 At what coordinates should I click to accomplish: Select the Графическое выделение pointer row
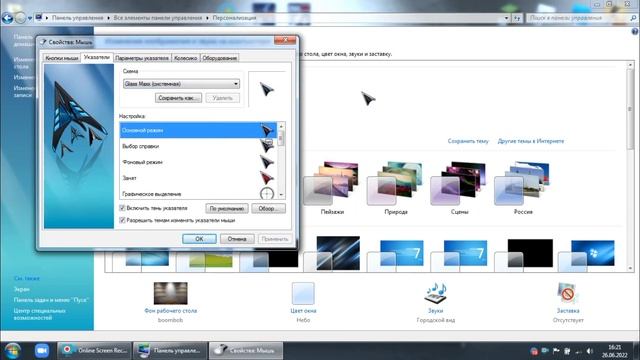pos(198,193)
